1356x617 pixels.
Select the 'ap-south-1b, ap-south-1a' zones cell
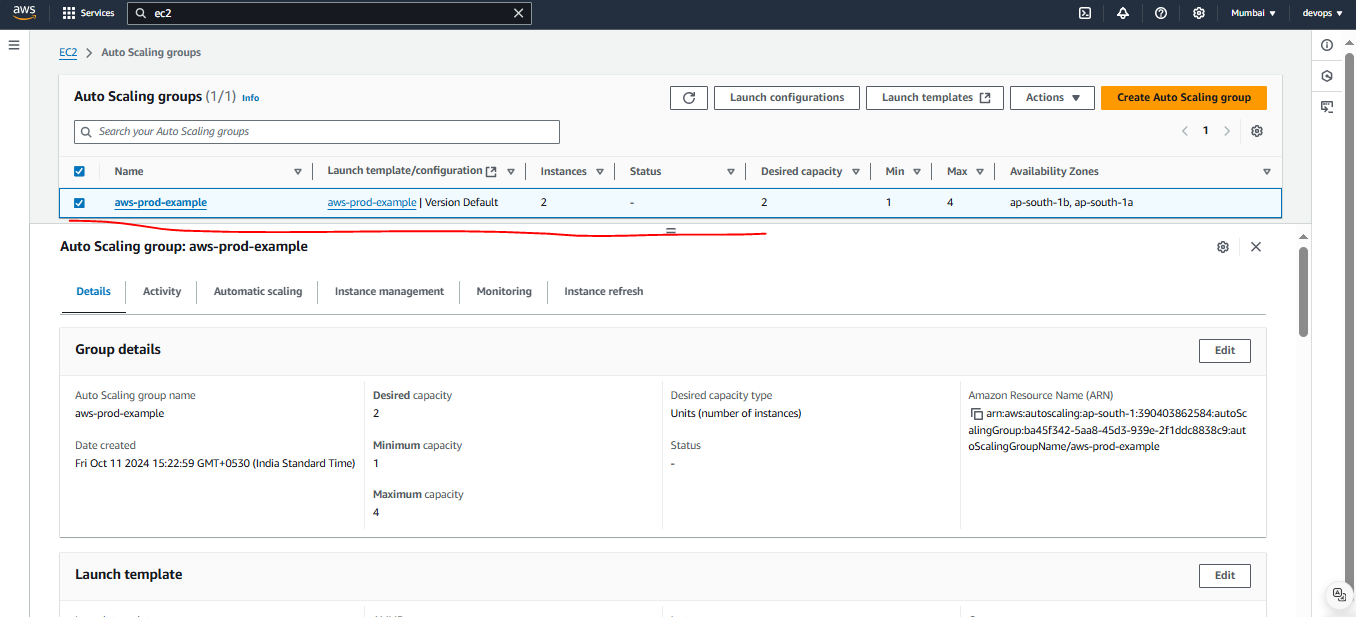coord(1071,203)
